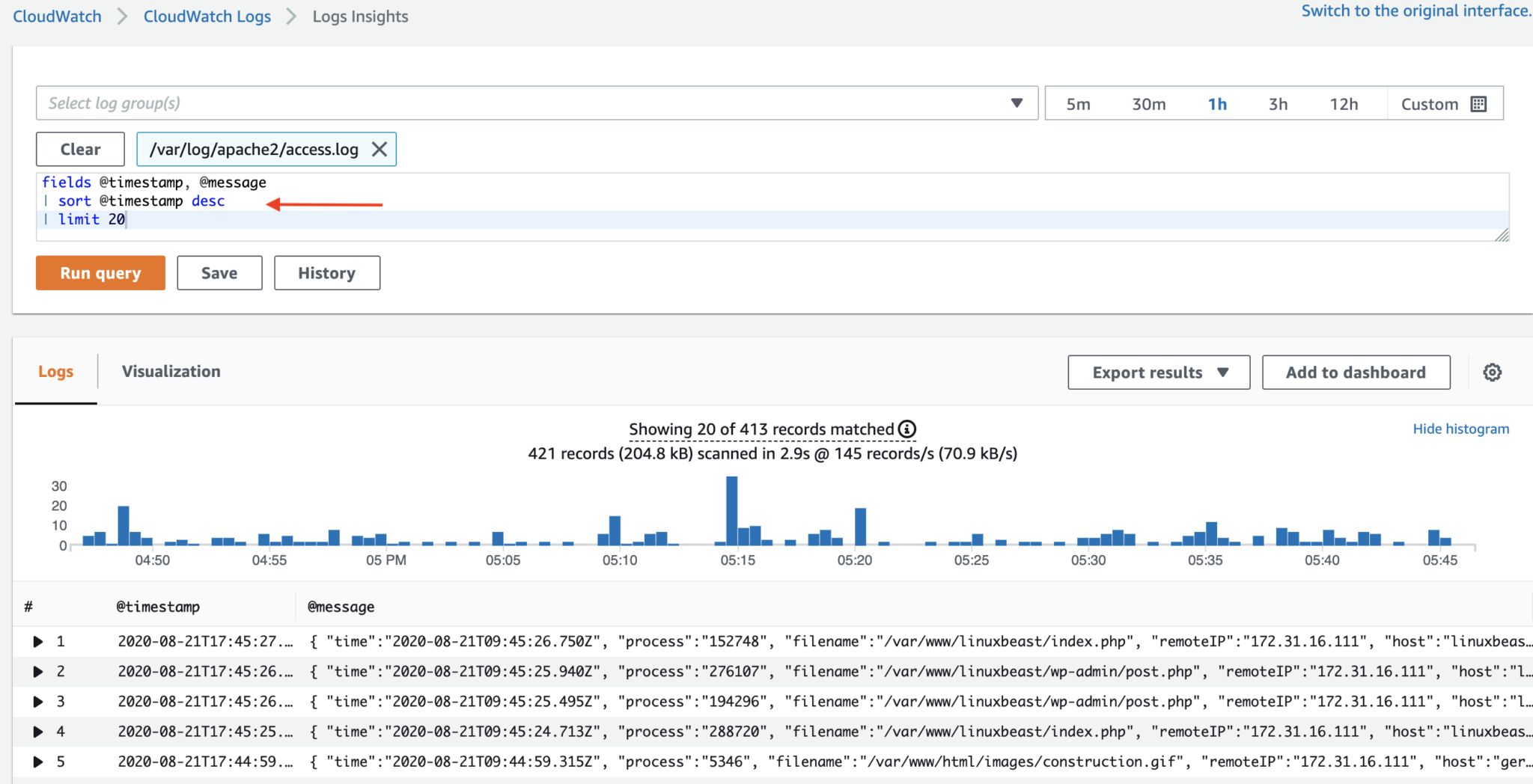Click timestamp 2020-08-21T17:44:59 in row 5
Image resolution: width=1533 pixels, height=784 pixels.
click(205, 762)
